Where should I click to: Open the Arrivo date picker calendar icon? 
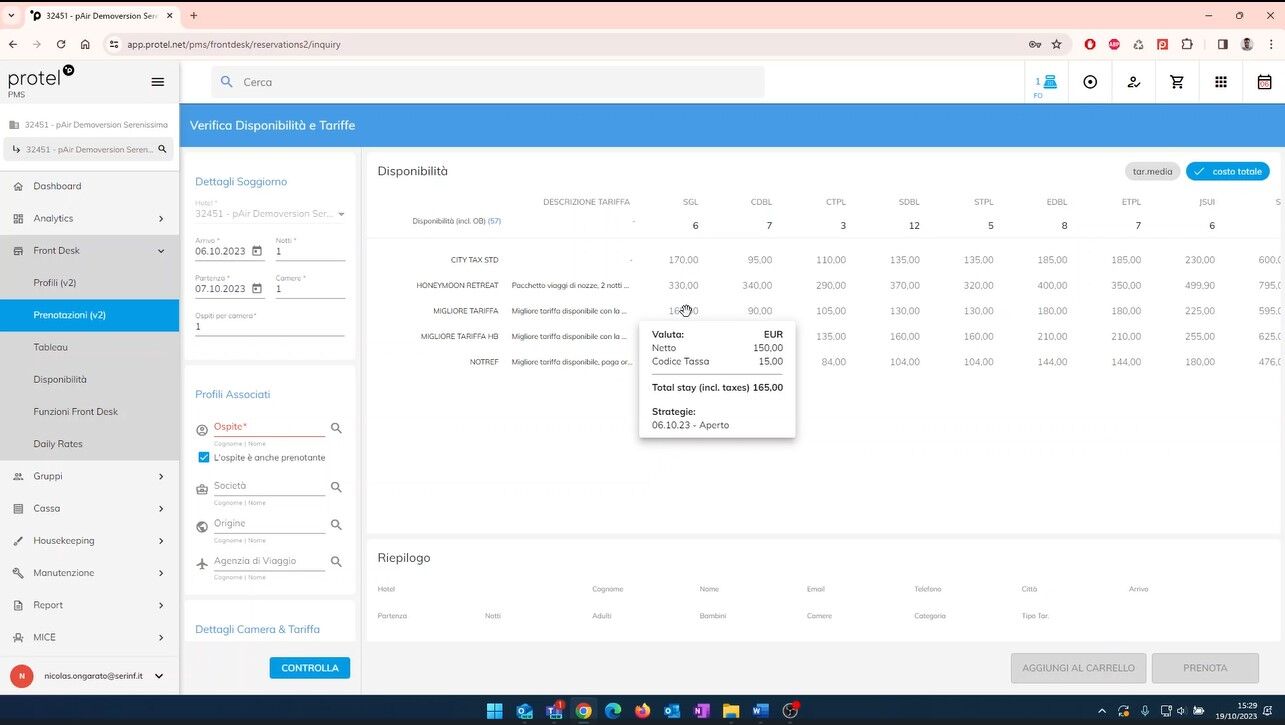257,251
